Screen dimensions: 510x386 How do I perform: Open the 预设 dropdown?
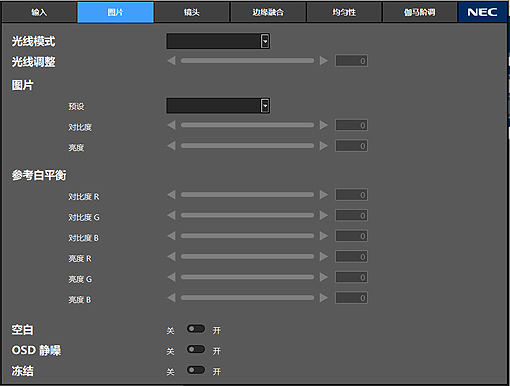[x=218, y=106]
